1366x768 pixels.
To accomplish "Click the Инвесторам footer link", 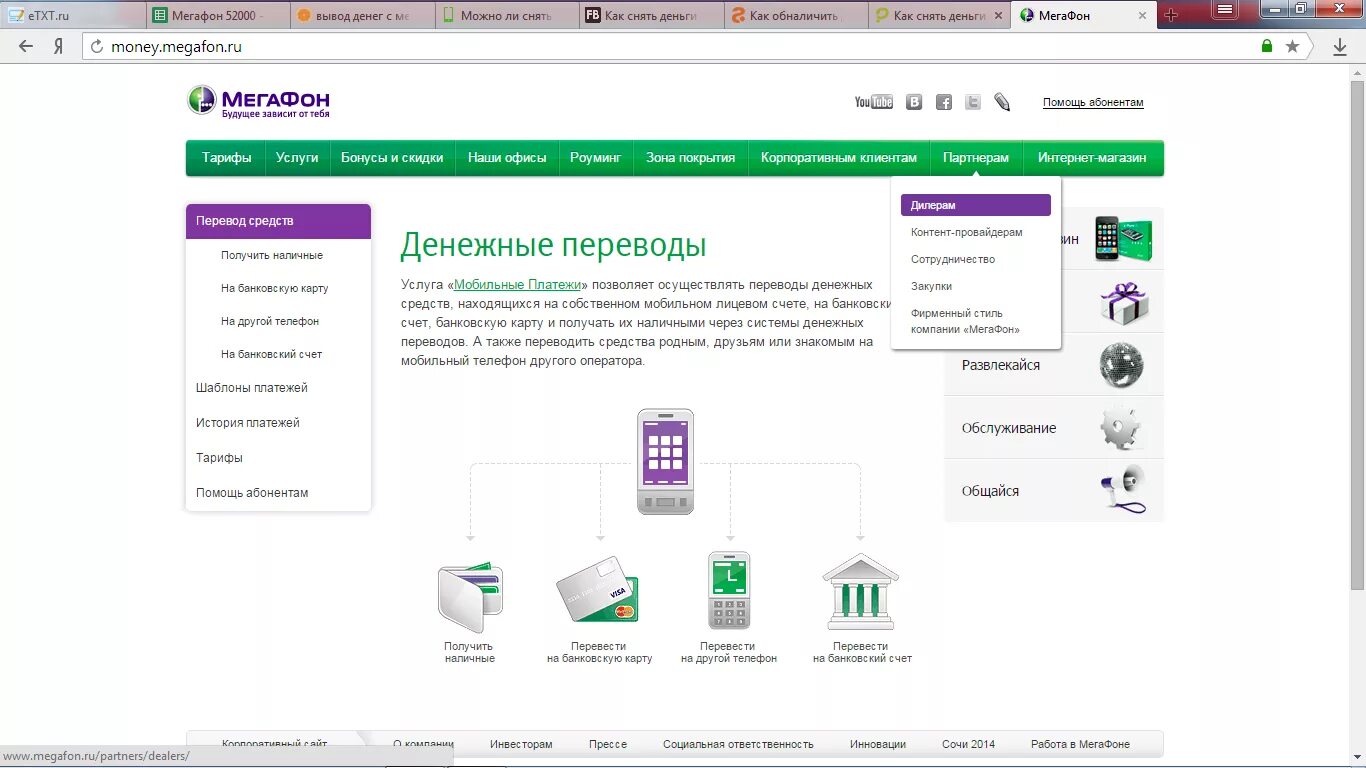I will pos(521,744).
